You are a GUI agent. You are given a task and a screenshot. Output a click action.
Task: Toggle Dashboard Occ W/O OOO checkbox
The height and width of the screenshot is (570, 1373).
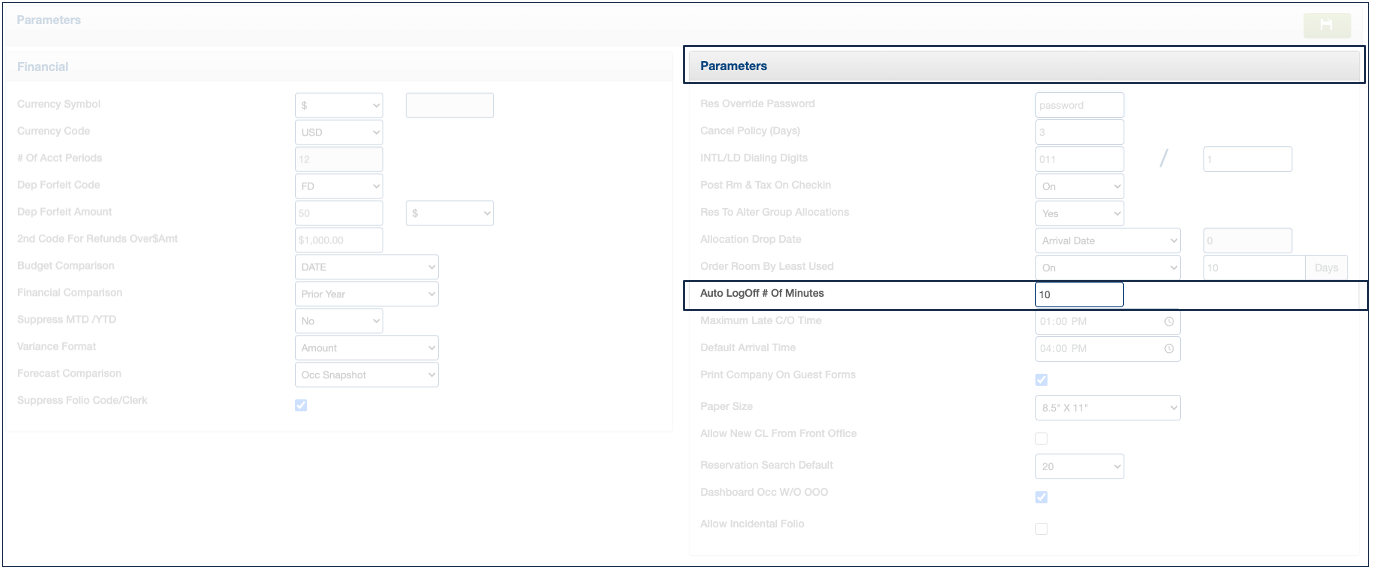(x=1041, y=497)
